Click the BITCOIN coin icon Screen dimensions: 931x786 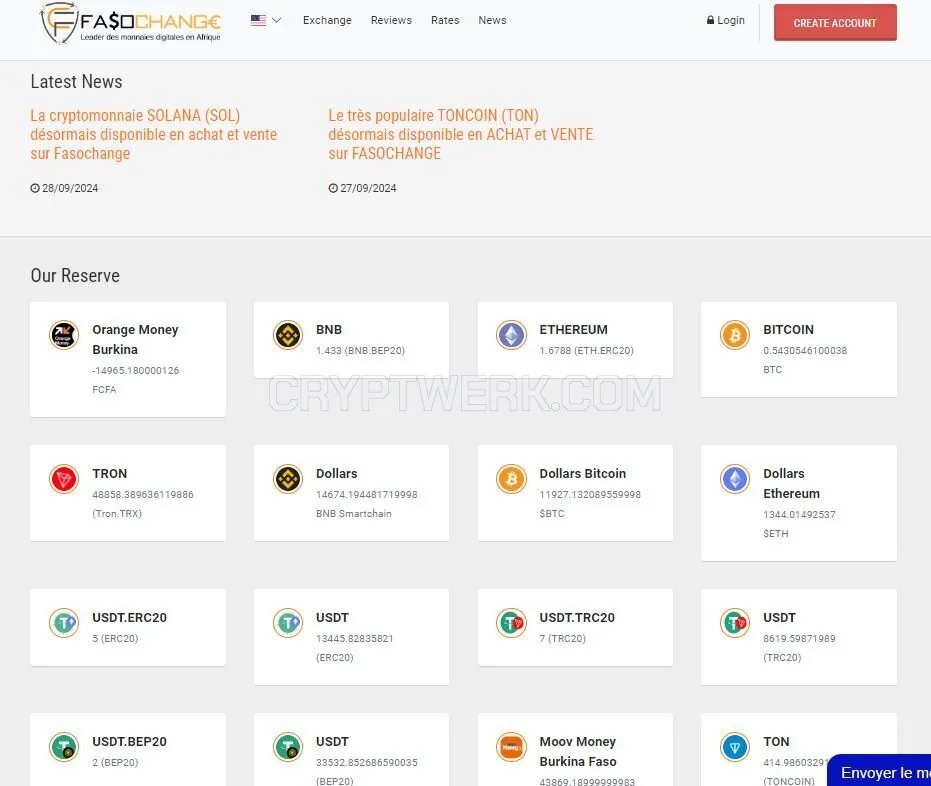735,335
